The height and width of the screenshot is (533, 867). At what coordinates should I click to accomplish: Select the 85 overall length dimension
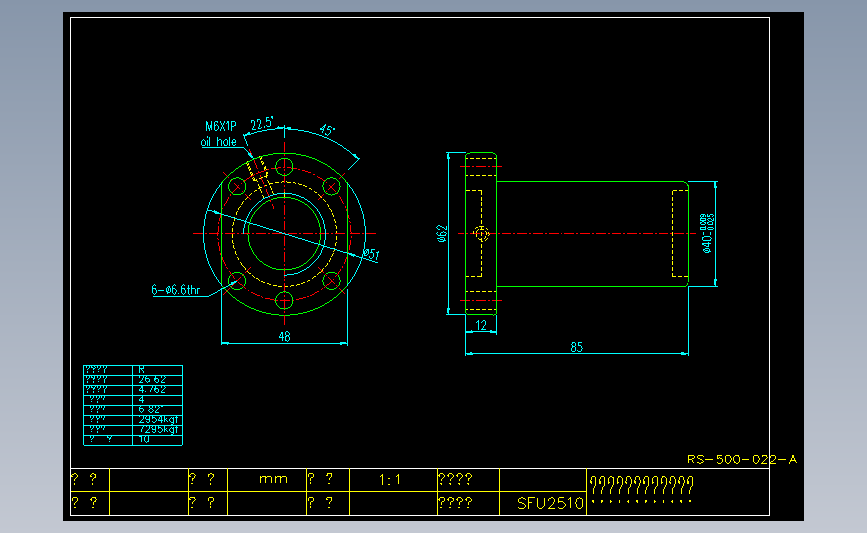point(576,347)
